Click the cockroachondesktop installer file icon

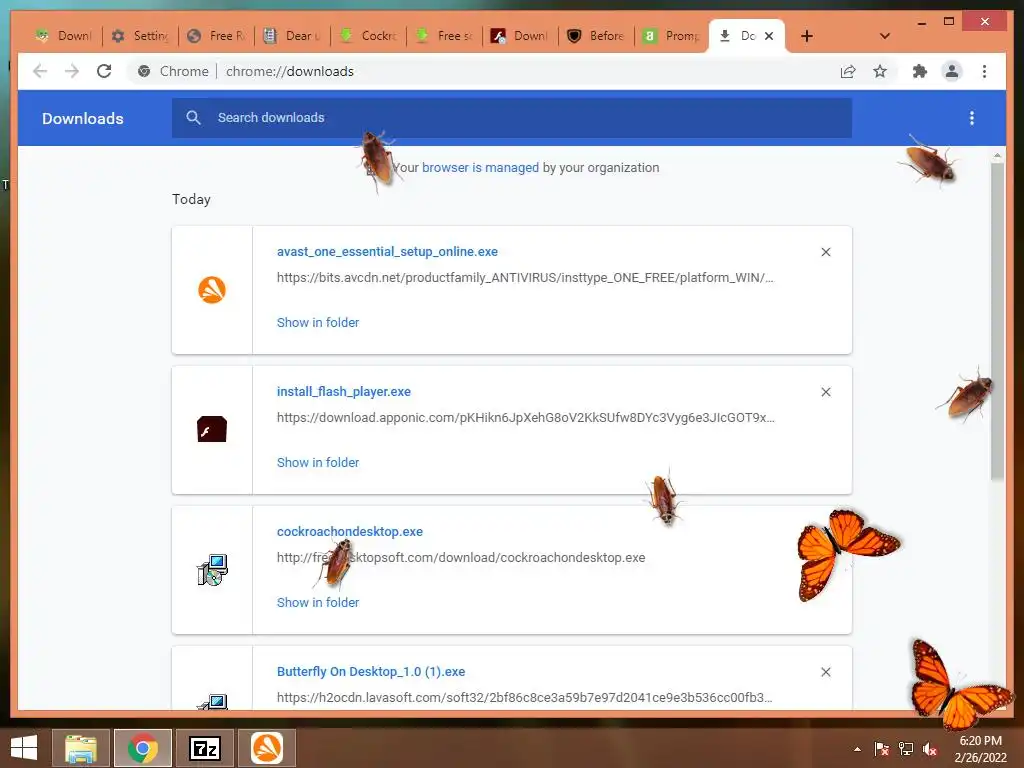[212, 569]
